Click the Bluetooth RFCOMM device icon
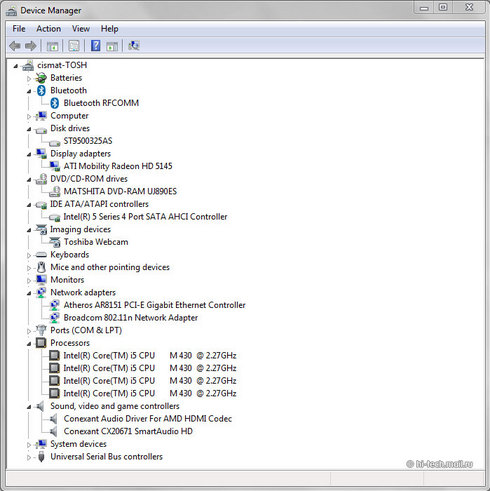Screen dimensions: 490x491 click(x=55, y=103)
